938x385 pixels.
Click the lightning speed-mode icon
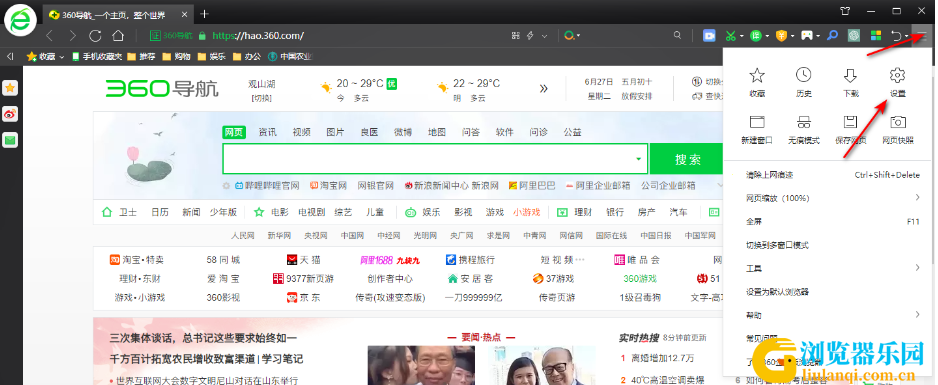tap(530, 36)
